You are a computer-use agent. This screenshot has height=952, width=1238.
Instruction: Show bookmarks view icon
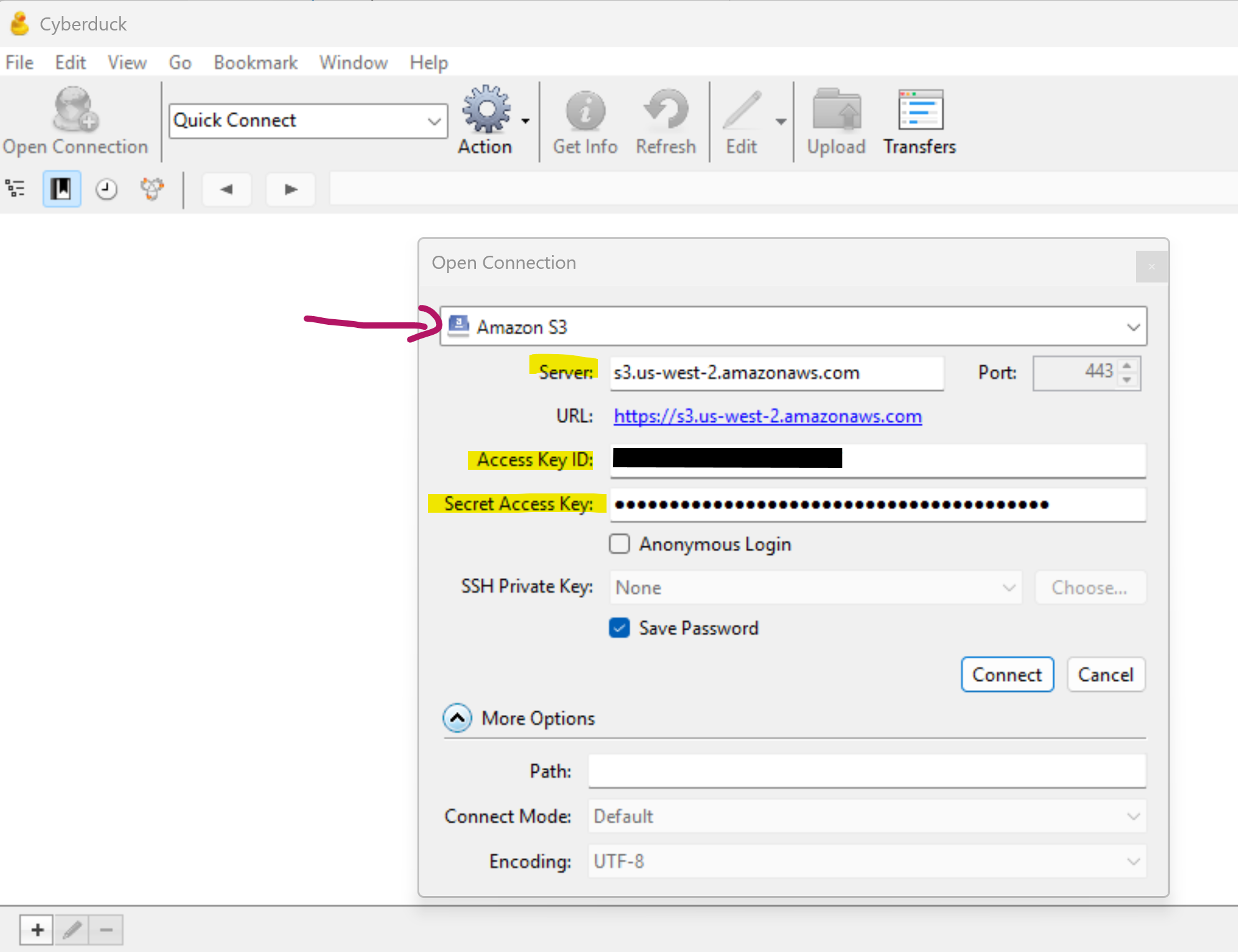coord(62,189)
